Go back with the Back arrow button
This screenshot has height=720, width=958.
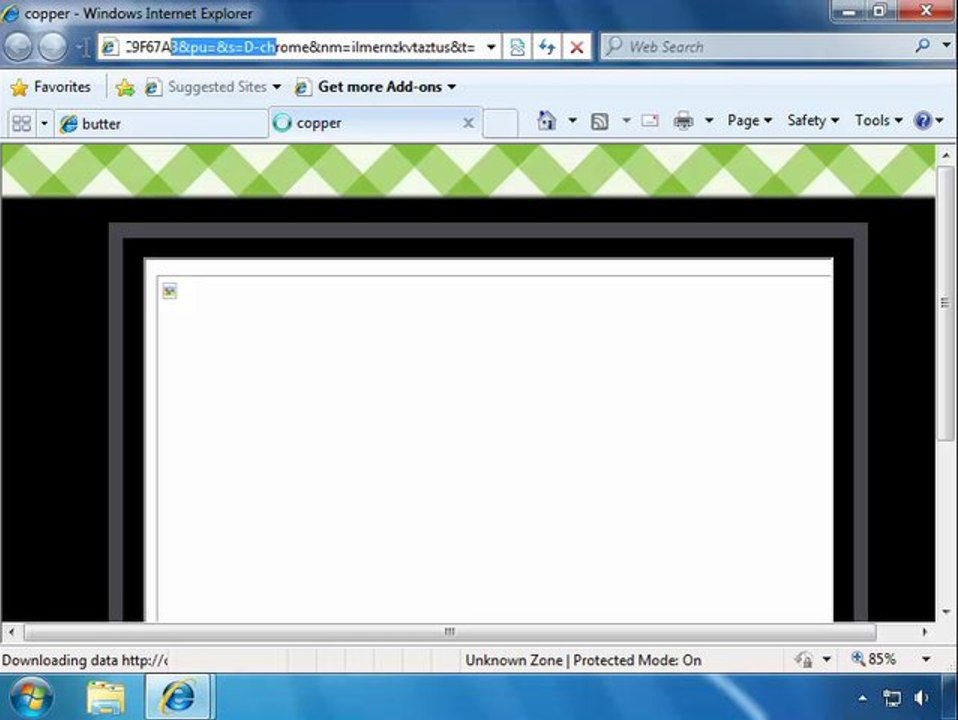[18, 46]
